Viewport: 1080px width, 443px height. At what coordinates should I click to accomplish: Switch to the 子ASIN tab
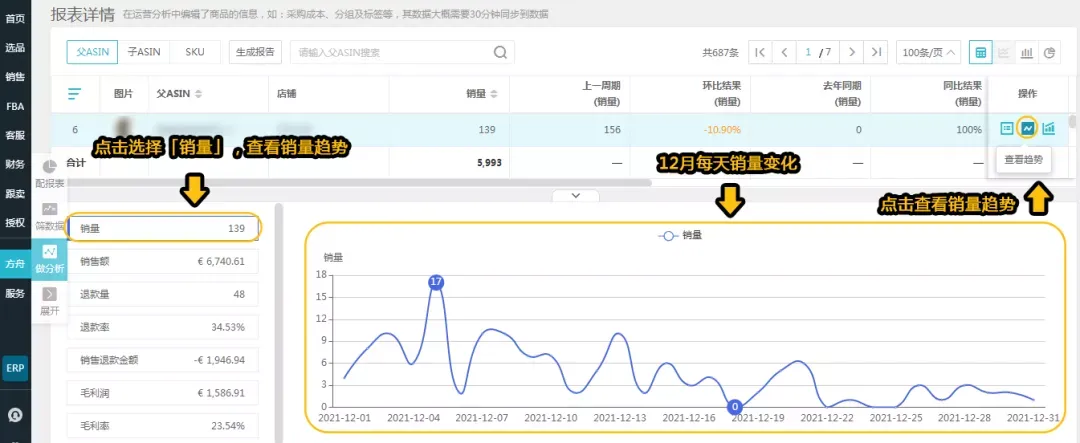144,52
